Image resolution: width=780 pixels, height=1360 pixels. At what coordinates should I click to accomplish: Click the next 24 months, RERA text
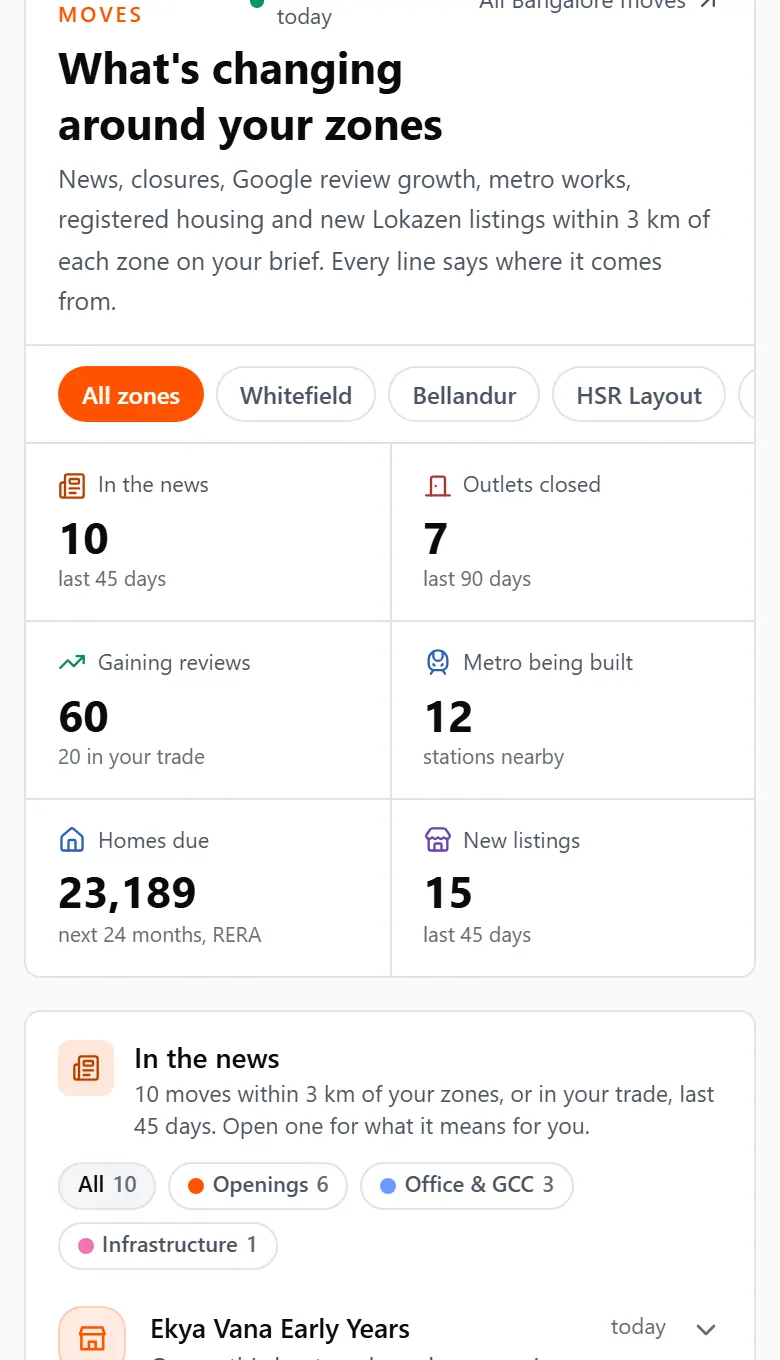(x=160, y=935)
